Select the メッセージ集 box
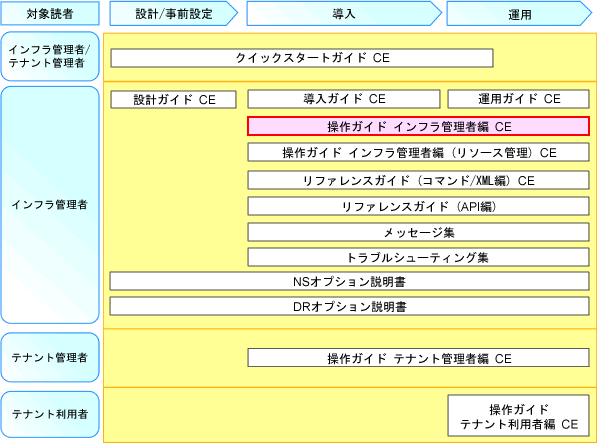The width and height of the screenshot is (597, 443). [x=418, y=232]
